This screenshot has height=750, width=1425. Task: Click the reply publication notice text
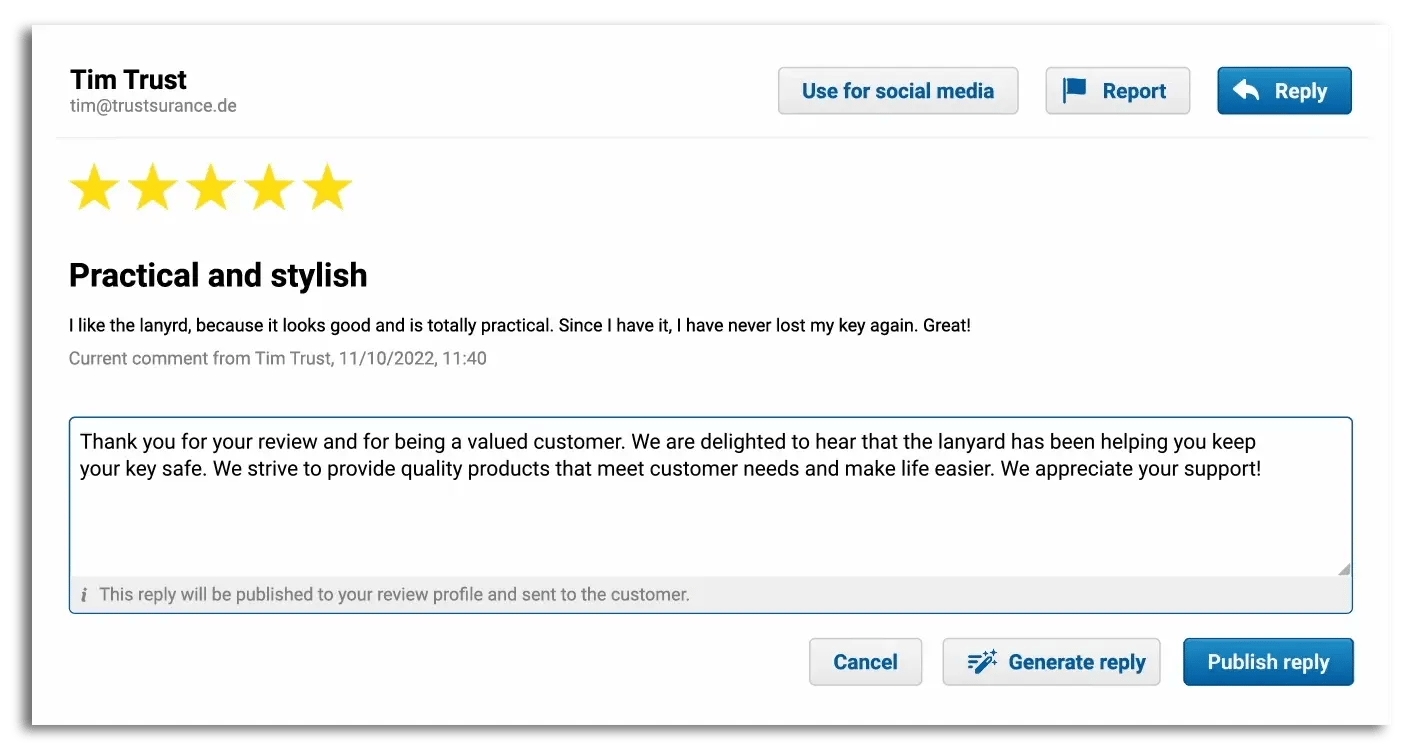pyautogui.click(x=394, y=595)
